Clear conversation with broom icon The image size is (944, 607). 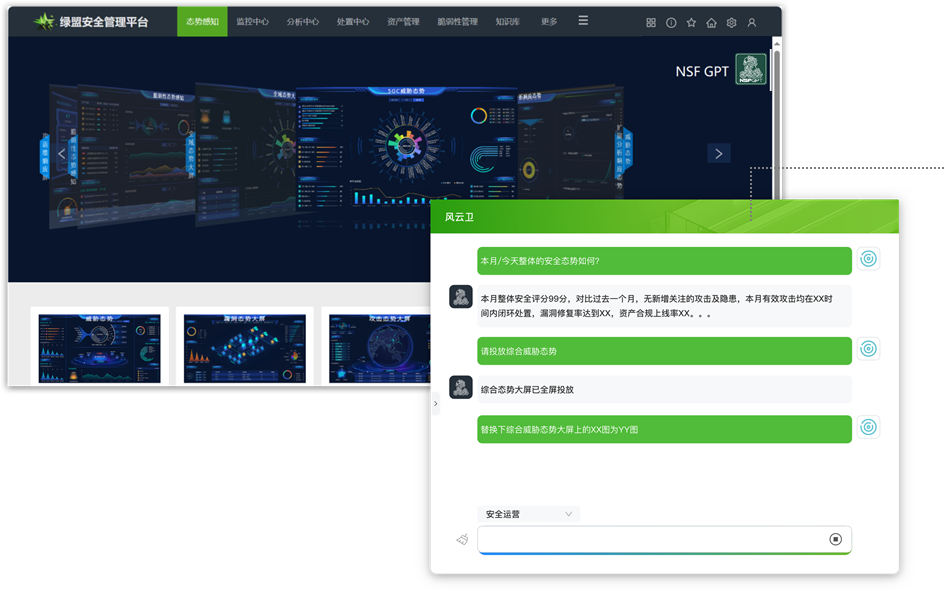pyautogui.click(x=462, y=539)
